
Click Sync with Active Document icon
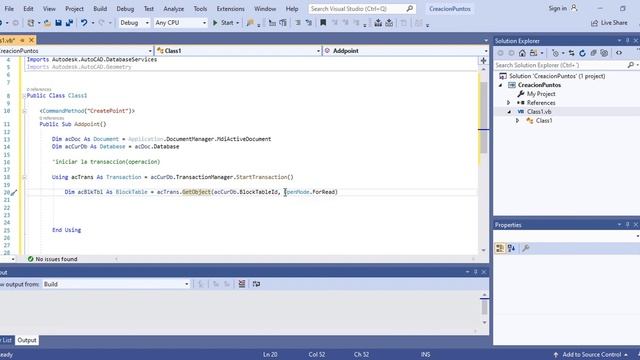[x=571, y=53]
